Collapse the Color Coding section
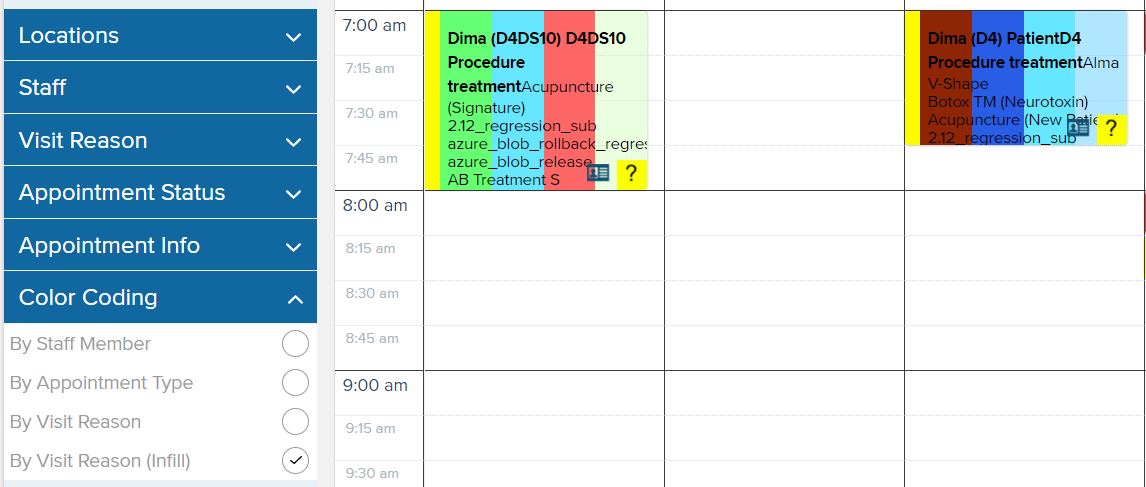The width and height of the screenshot is (1146, 487). [161, 298]
